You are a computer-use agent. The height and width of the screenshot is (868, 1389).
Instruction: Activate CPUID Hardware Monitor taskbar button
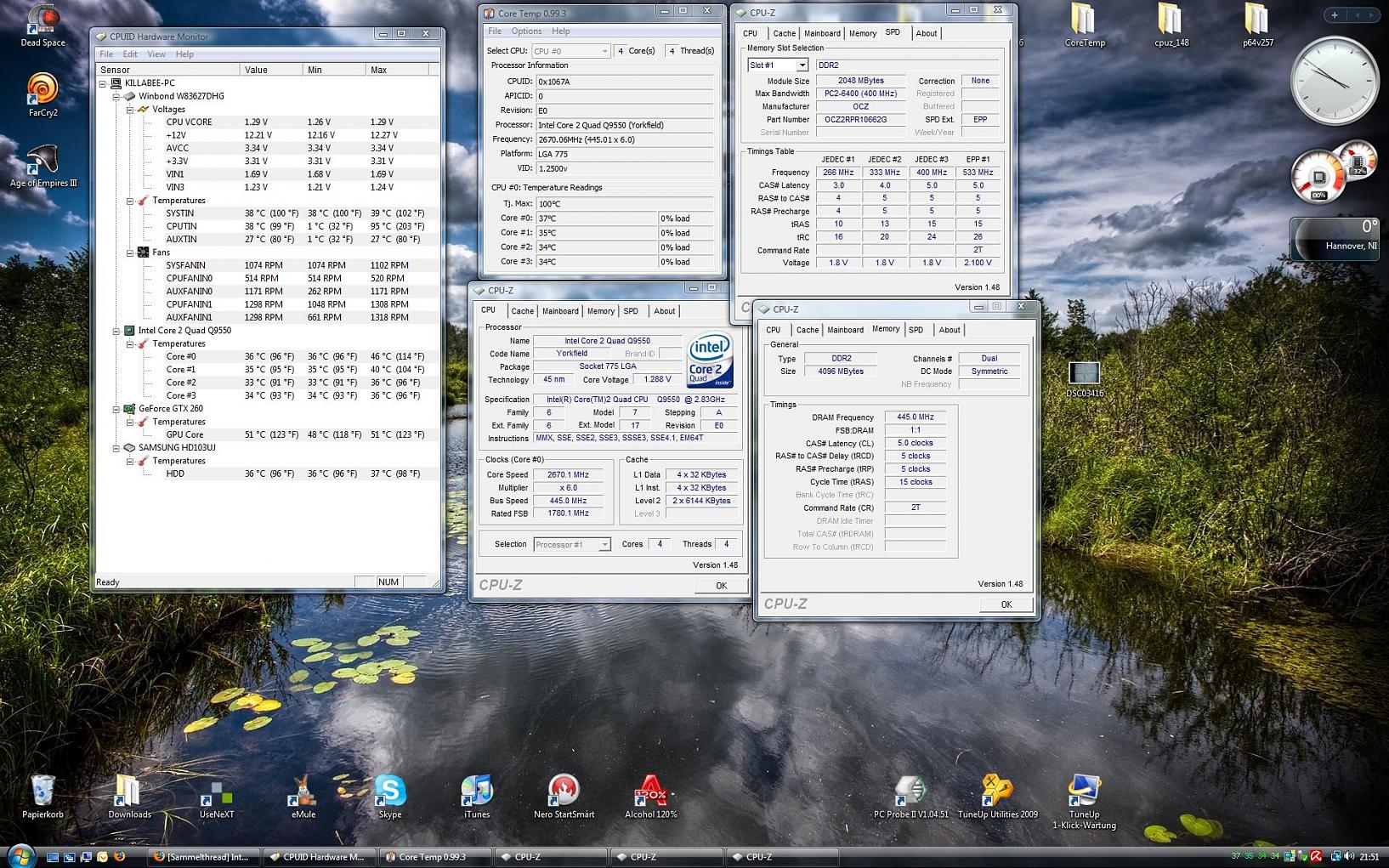click(318, 857)
